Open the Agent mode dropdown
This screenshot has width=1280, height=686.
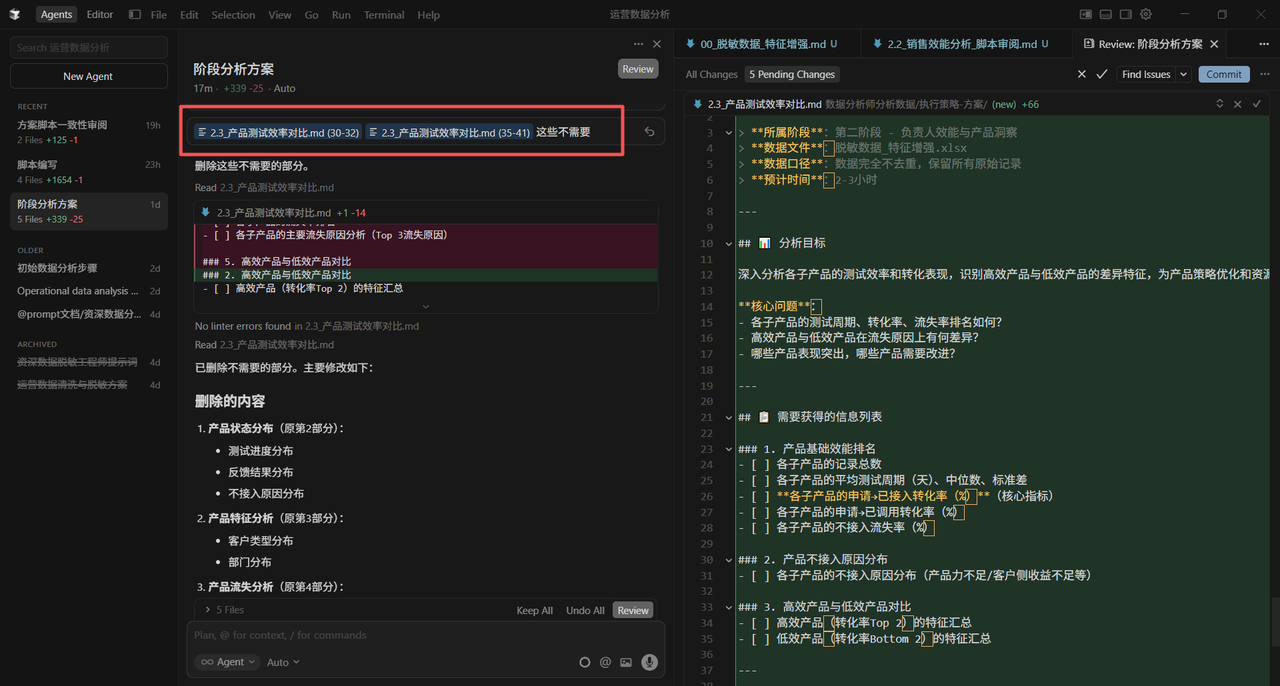coord(227,662)
